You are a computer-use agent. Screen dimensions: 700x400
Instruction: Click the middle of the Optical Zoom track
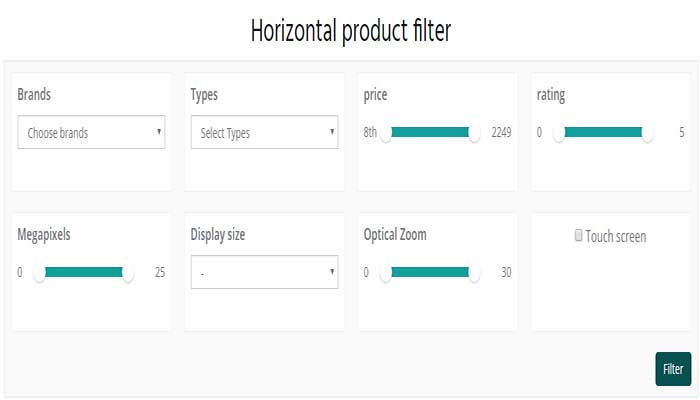[x=430, y=272]
